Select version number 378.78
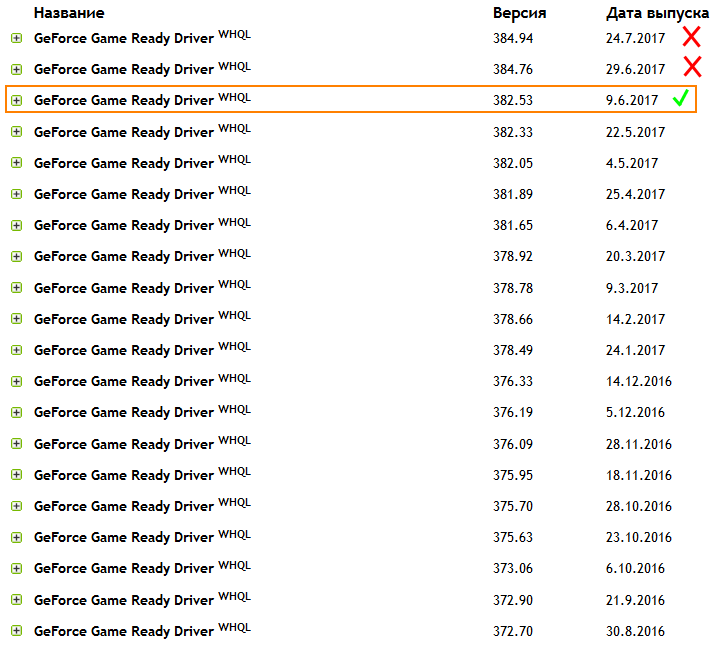 click(x=513, y=288)
